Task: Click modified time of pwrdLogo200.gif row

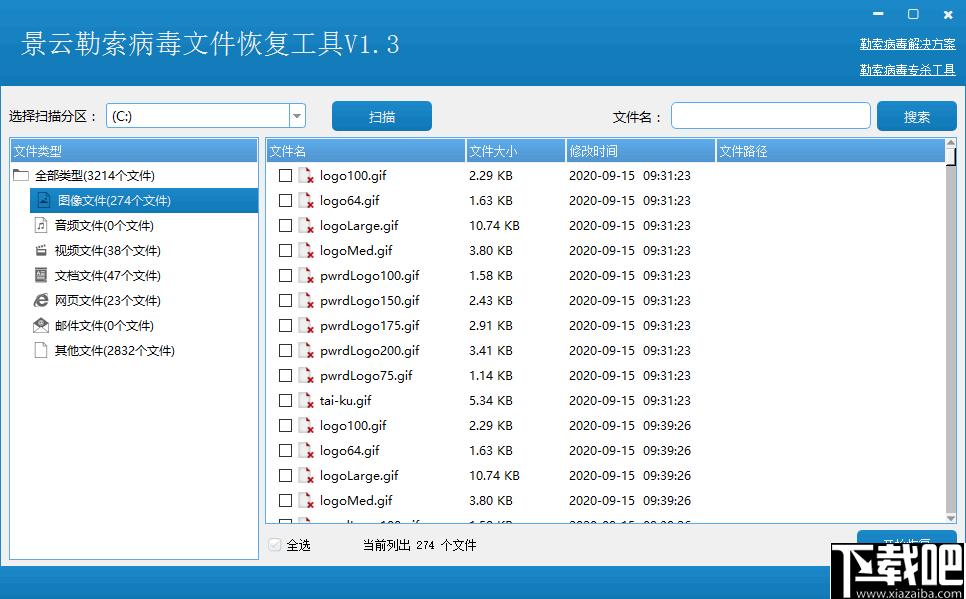Action: [630, 351]
